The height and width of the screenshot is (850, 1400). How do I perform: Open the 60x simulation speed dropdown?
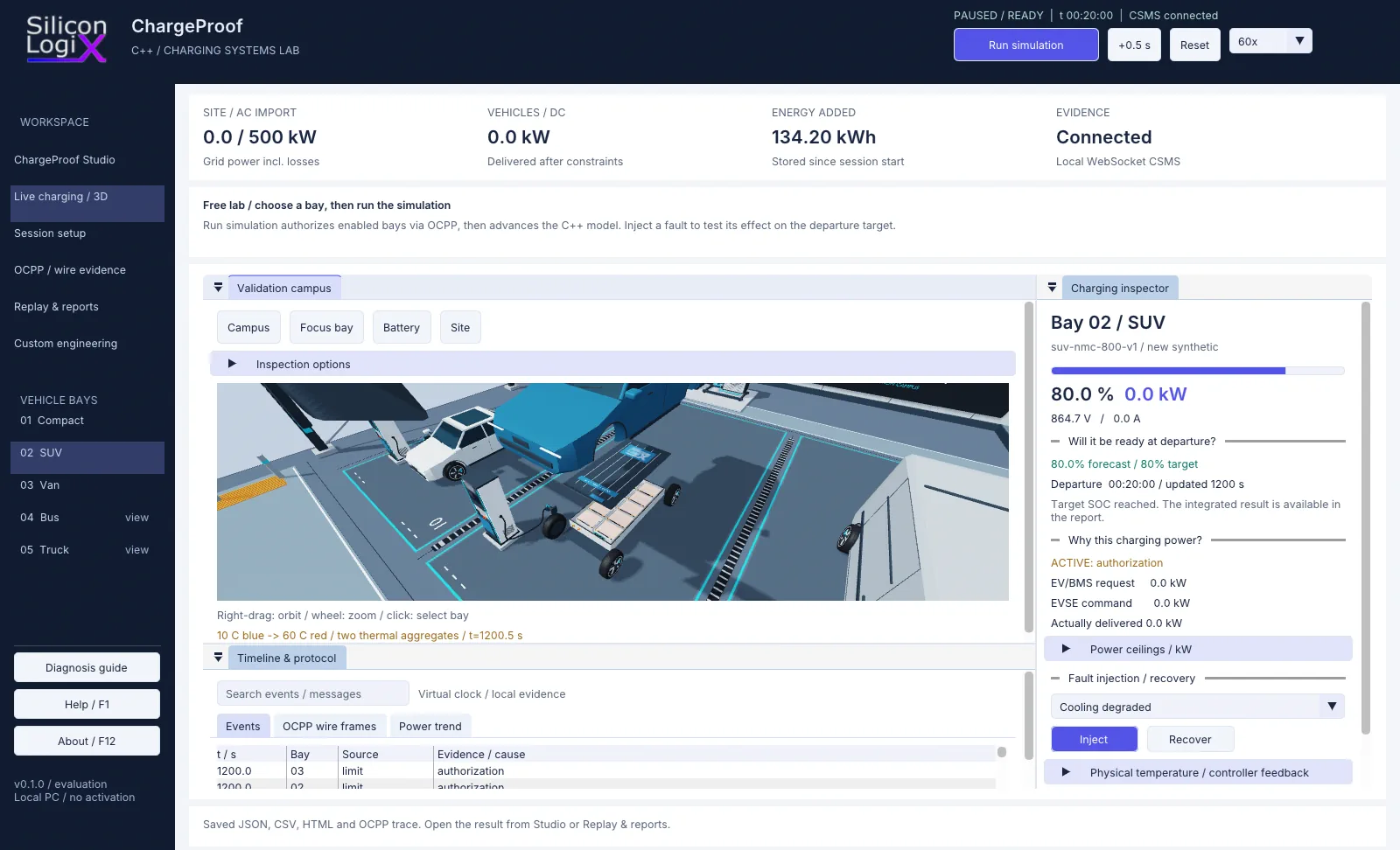coord(1270,41)
